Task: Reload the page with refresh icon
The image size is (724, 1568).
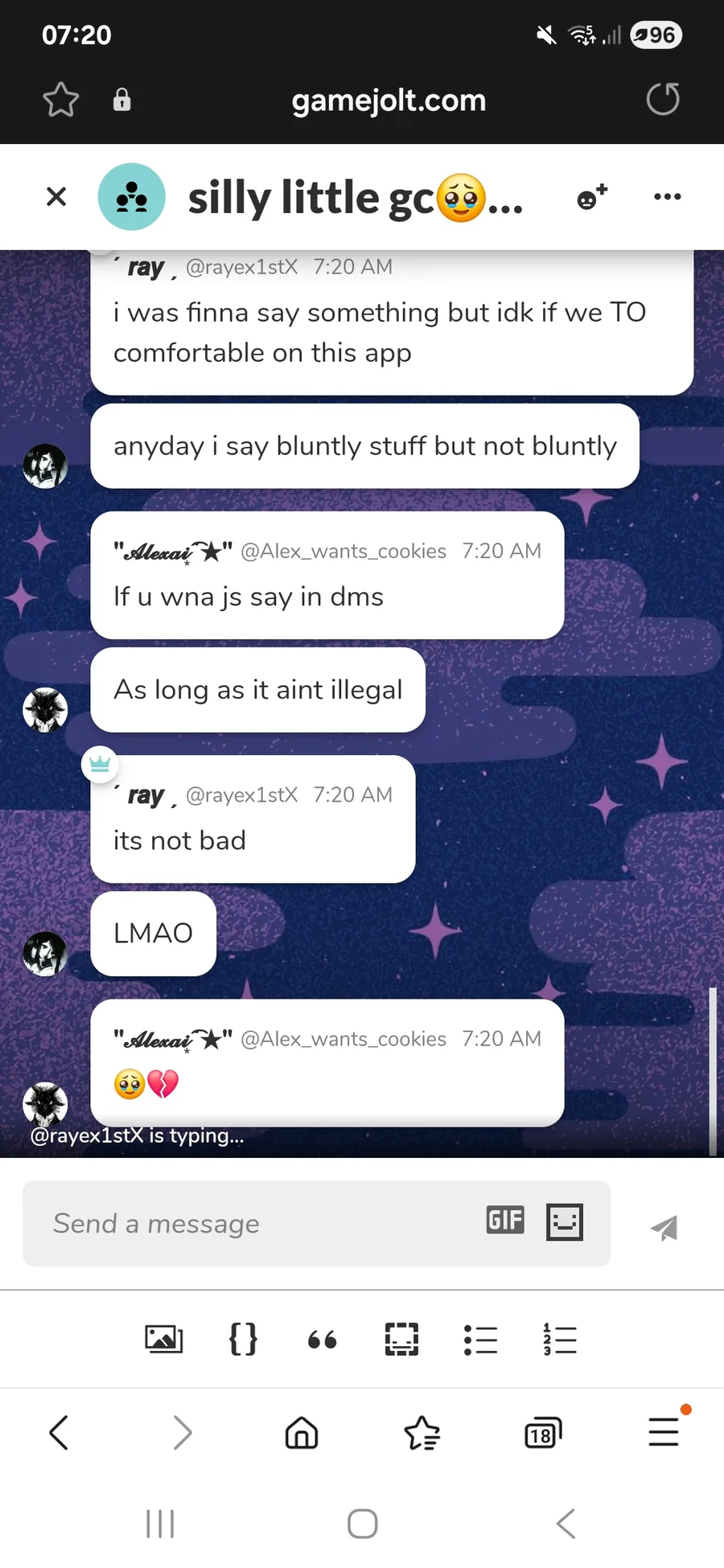Action: 663,99
